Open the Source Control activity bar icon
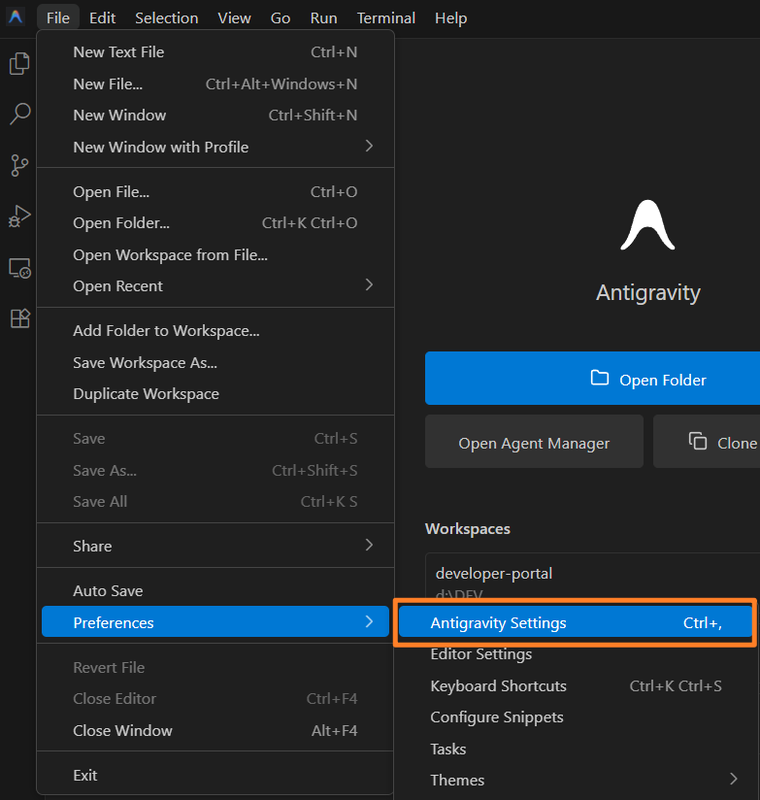Viewport: 760px width, 800px height. click(x=19, y=165)
